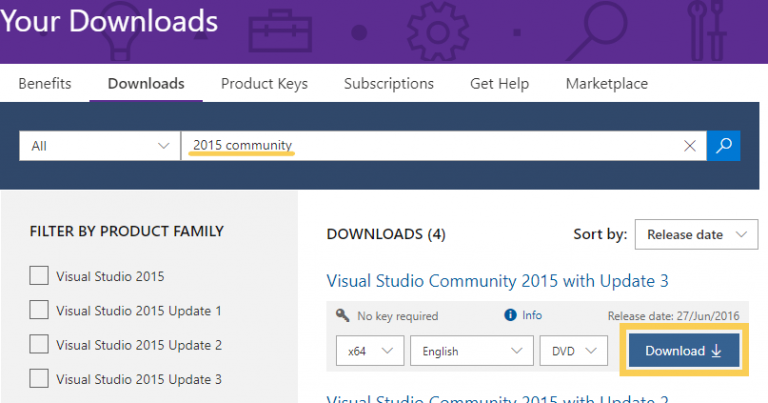
Task: Open the Marketplace tab
Action: click(606, 84)
